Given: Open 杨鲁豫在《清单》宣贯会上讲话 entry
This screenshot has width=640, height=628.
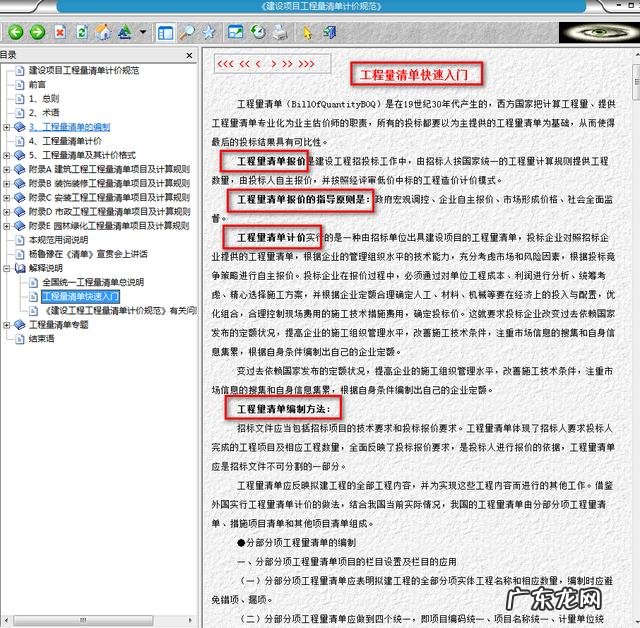Looking at the screenshot, I should [87, 254].
